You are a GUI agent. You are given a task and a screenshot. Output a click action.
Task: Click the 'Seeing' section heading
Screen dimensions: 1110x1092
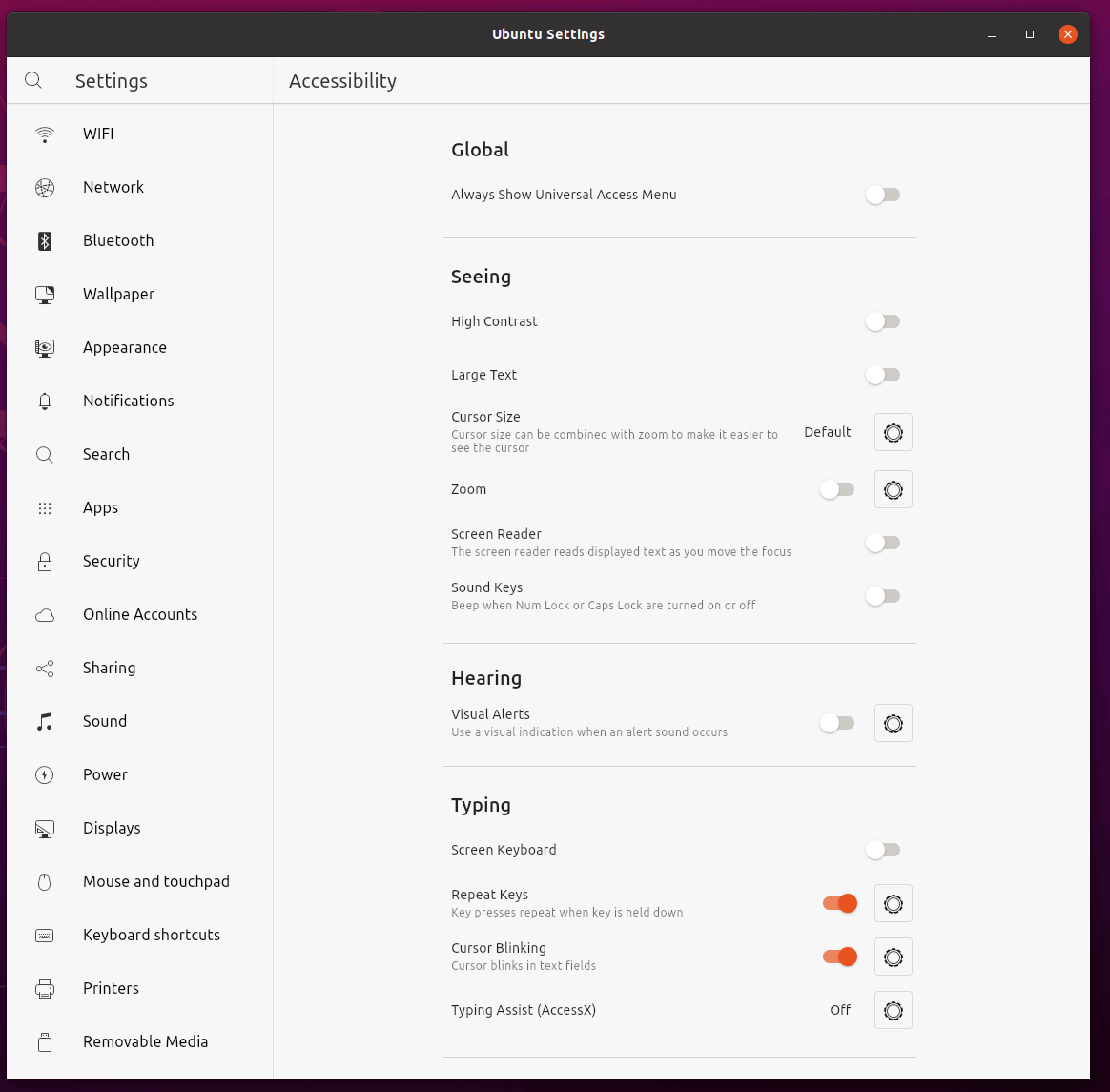[481, 277]
